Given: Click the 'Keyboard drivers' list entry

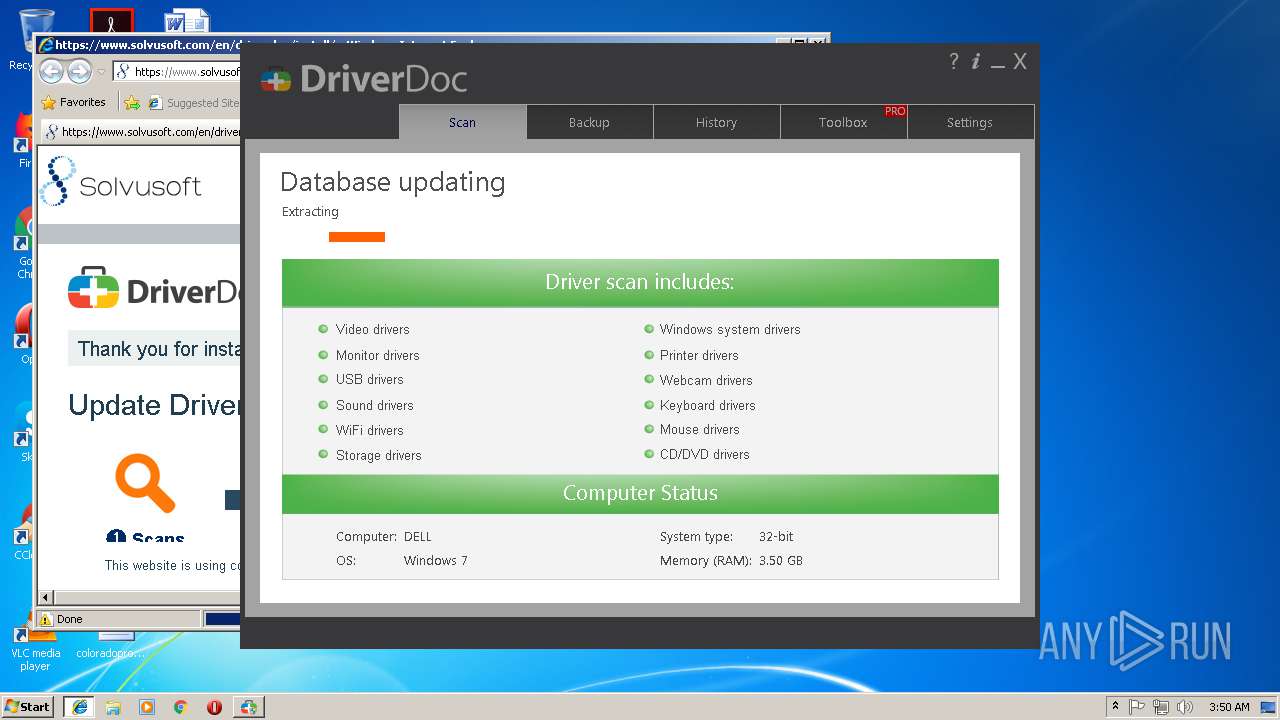Looking at the screenshot, I should [x=707, y=405].
